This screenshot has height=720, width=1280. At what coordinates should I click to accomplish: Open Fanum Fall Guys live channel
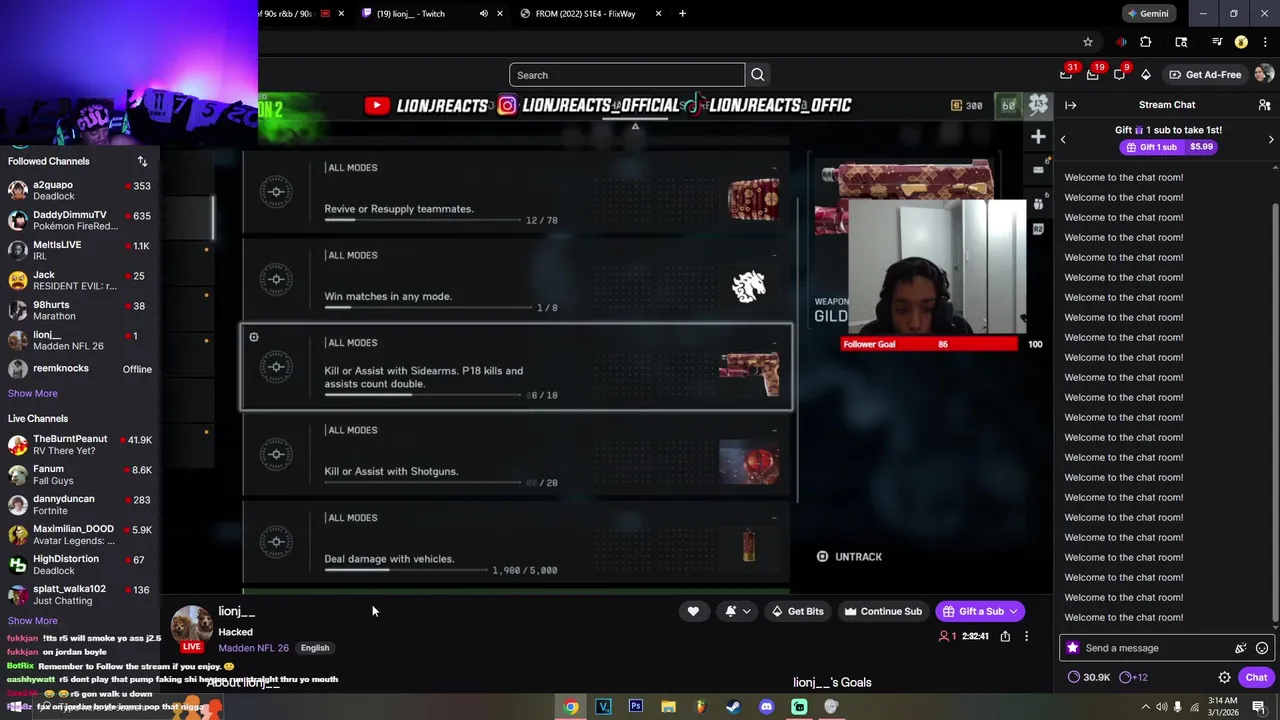[80, 475]
